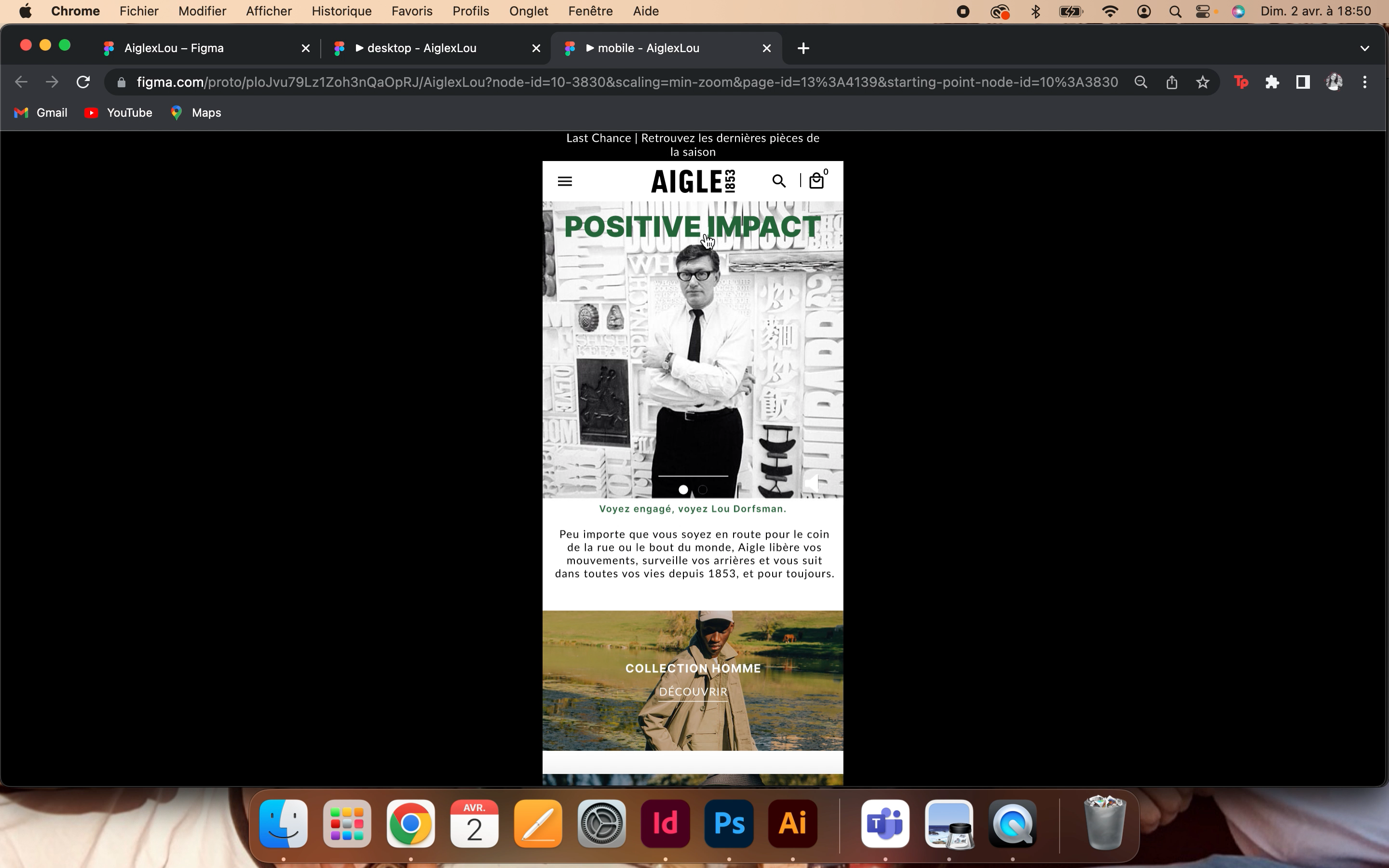The image size is (1389, 868).
Task: Click the DÉCOUVRIR link under Collection Homme
Action: (x=693, y=692)
